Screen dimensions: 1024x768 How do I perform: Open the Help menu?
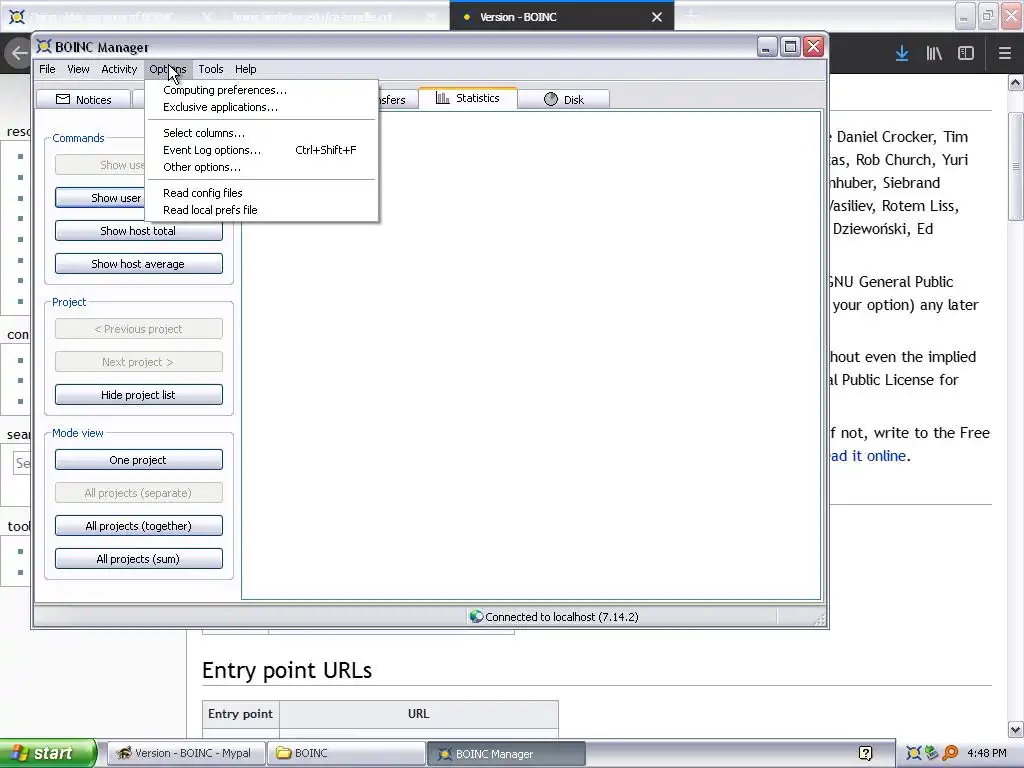point(246,69)
